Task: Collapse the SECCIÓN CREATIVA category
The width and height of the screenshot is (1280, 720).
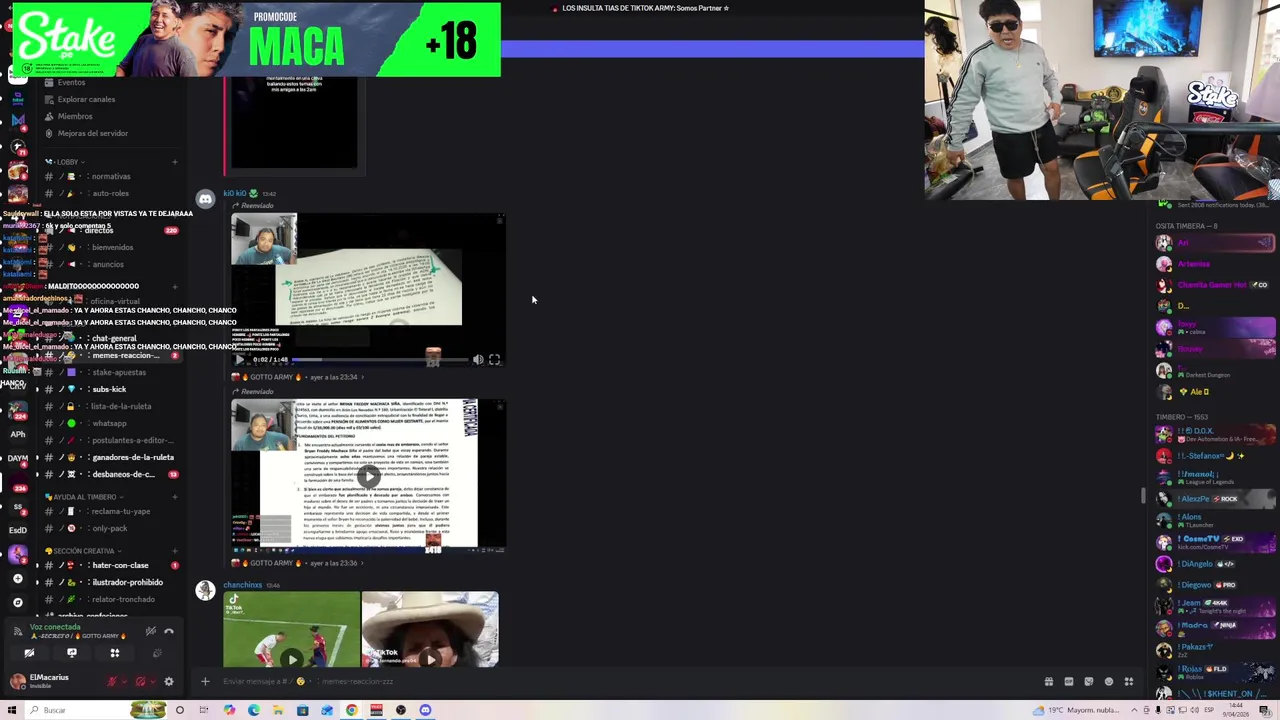Action: (83, 551)
